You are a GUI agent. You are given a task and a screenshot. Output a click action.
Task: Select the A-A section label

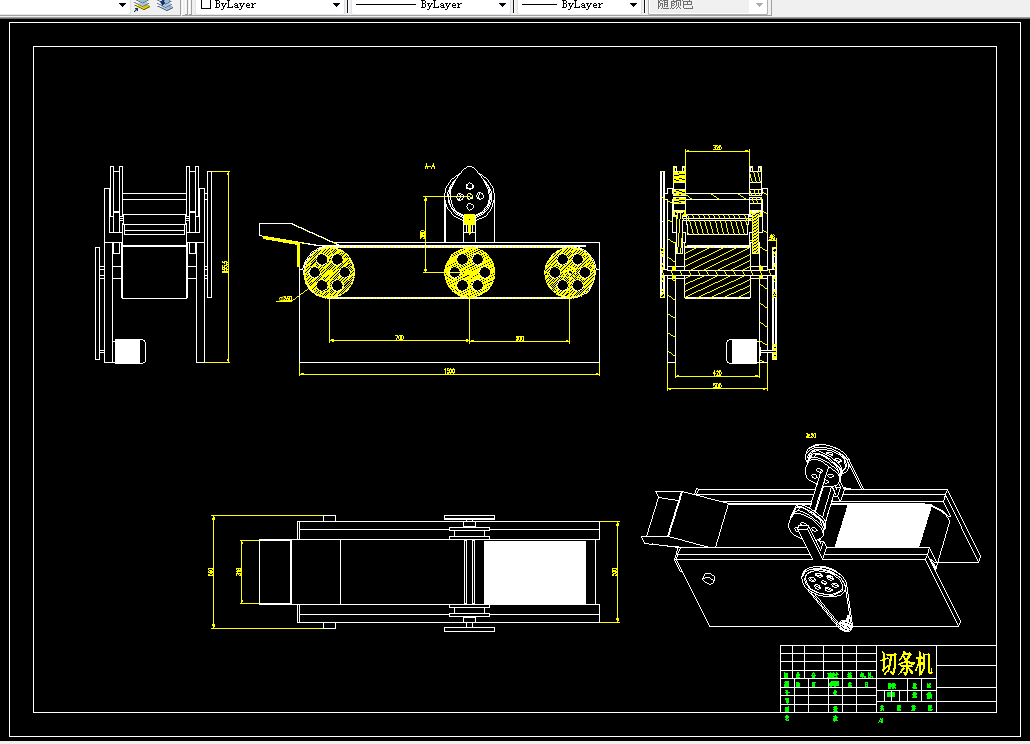pyautogui.click(x=430, y=167)
